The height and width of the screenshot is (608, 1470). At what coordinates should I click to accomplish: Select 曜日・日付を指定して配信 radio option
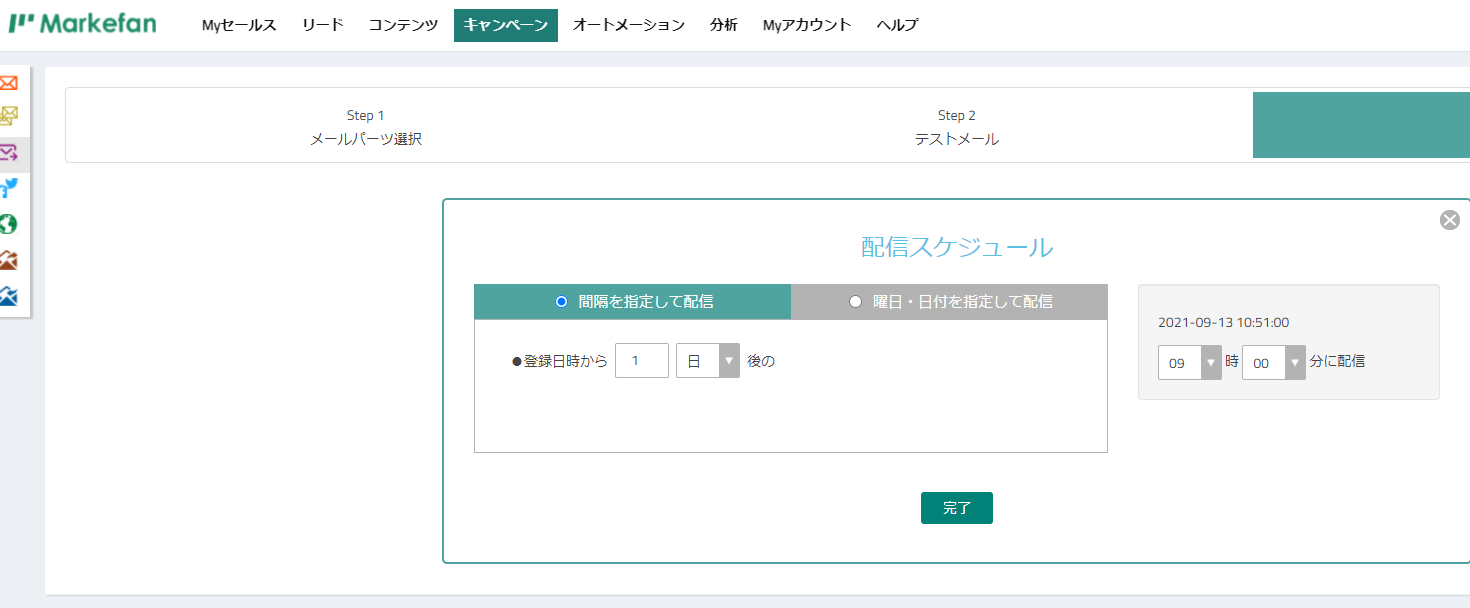pyautogui.click(x=855, y=301)
